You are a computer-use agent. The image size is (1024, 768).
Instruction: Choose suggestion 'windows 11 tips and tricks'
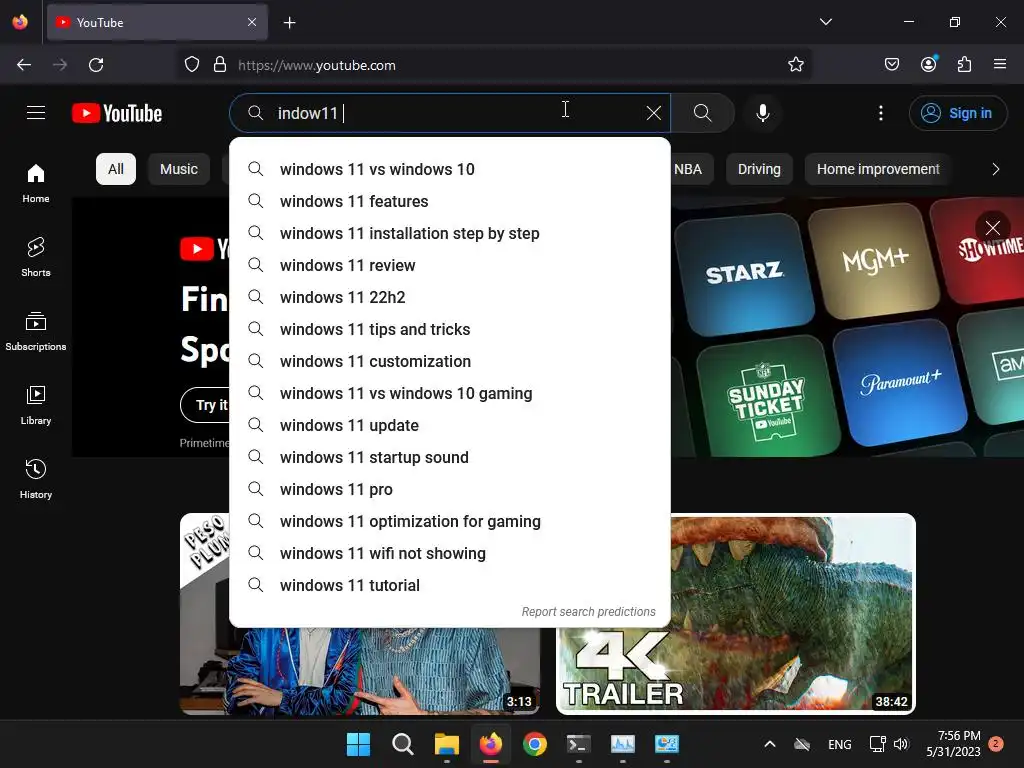(x=450, y=329)
